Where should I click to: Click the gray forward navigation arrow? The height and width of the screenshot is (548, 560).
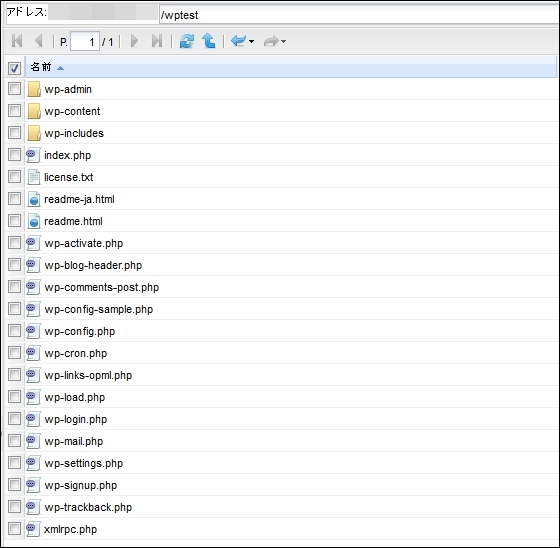(271, 41)
